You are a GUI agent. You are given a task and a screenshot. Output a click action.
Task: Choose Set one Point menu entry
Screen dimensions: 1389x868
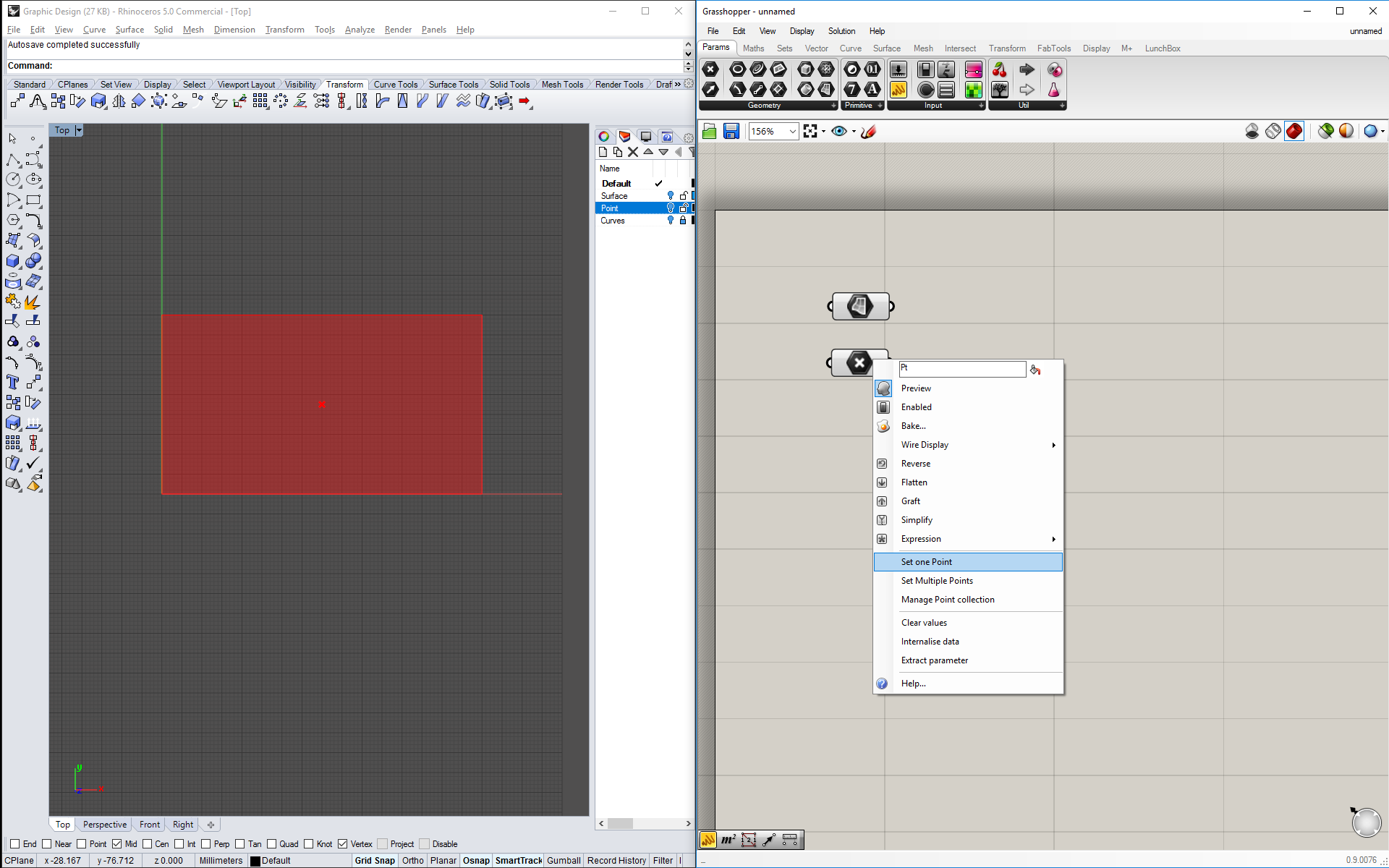point(969,562)
